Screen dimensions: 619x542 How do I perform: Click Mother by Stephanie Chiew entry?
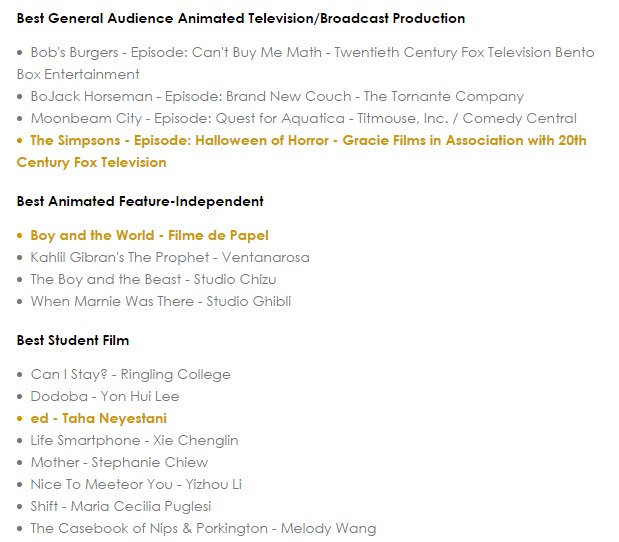tap(119, 462)
